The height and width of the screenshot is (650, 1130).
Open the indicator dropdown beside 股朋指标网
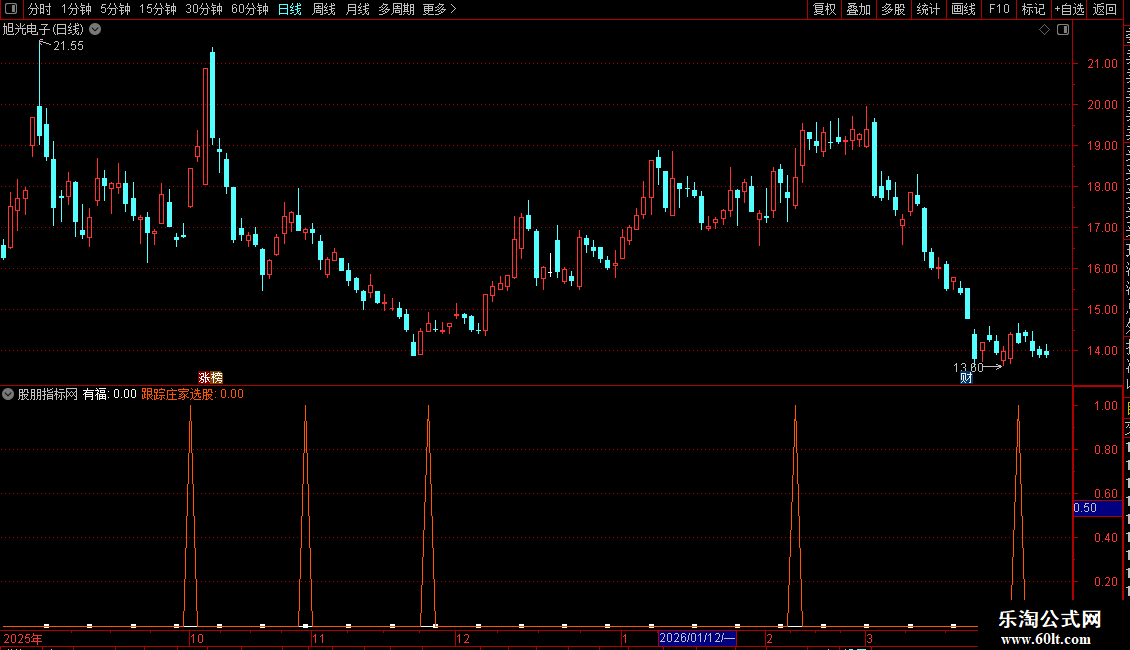[x=8, y=394]
